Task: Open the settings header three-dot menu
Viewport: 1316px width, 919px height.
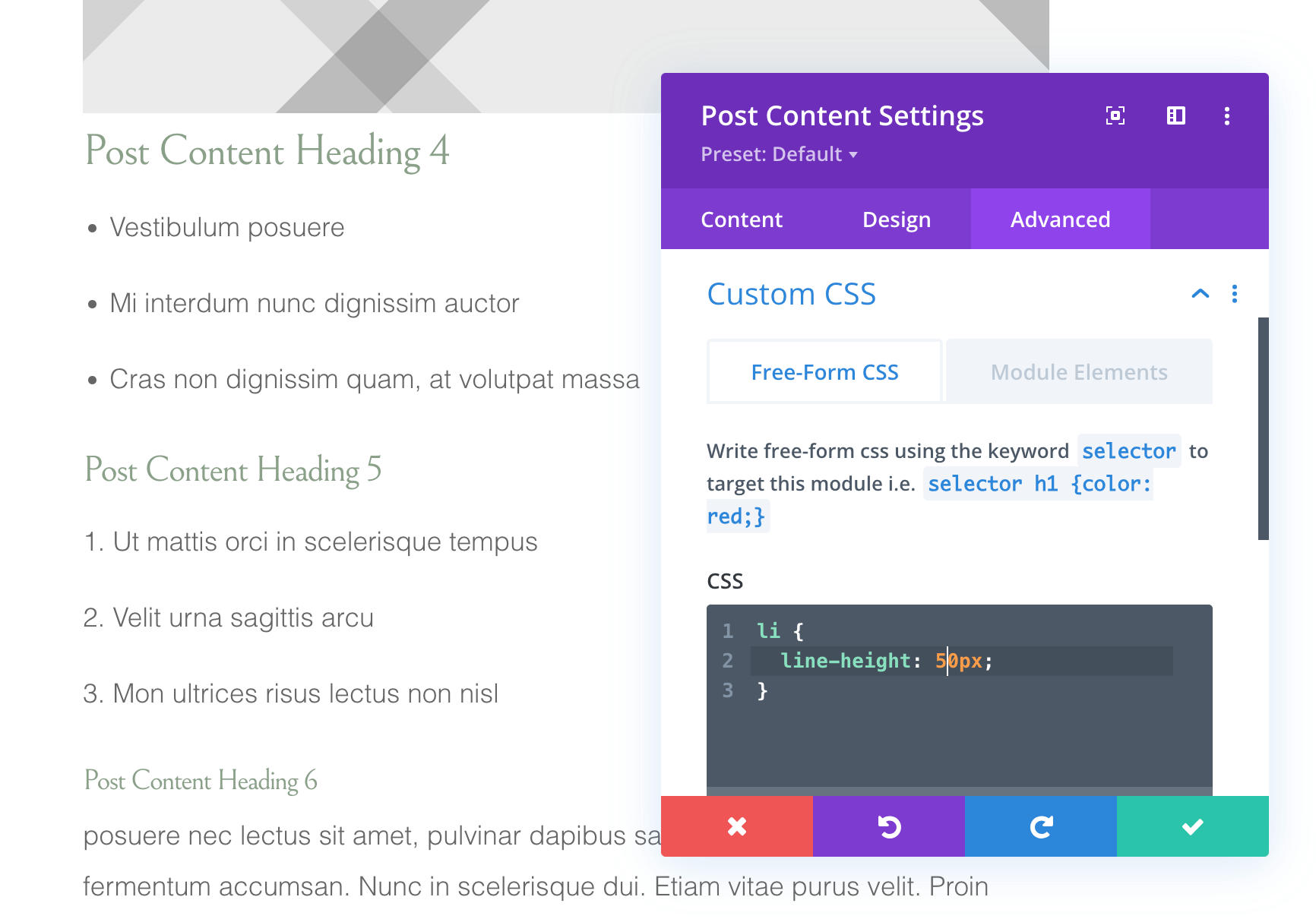Action: click(x=1226, y=115)
